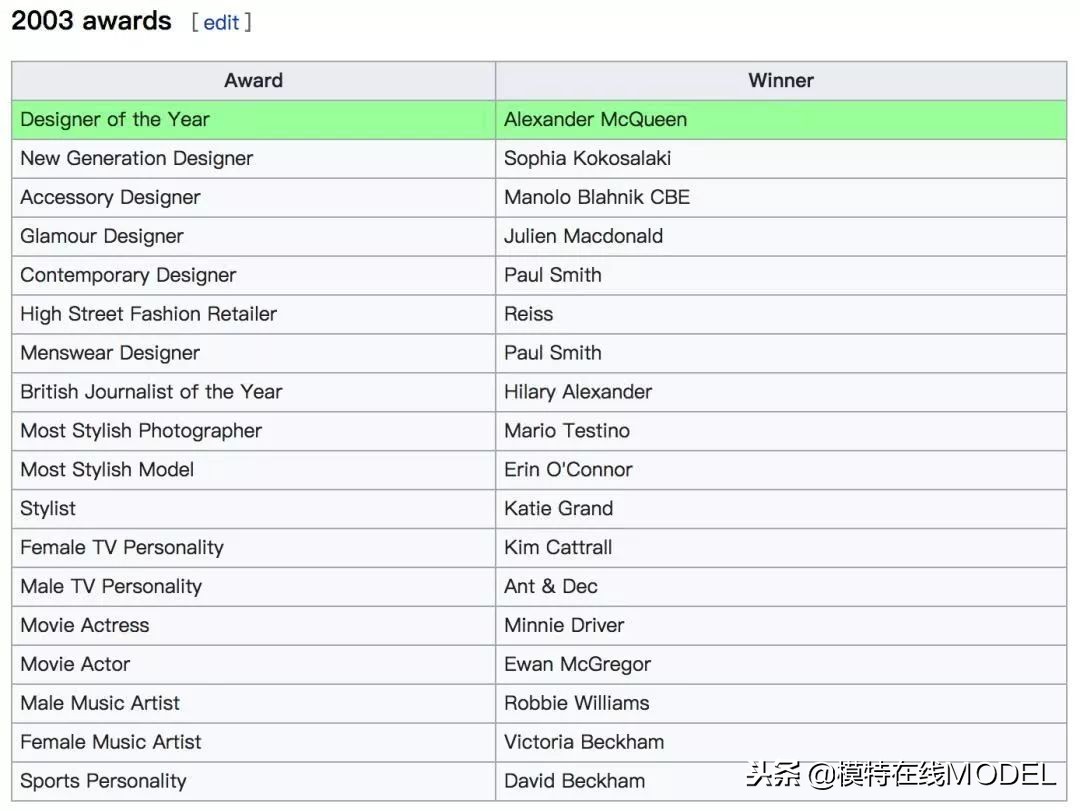Click the Award column header

(x=253, y=81)
